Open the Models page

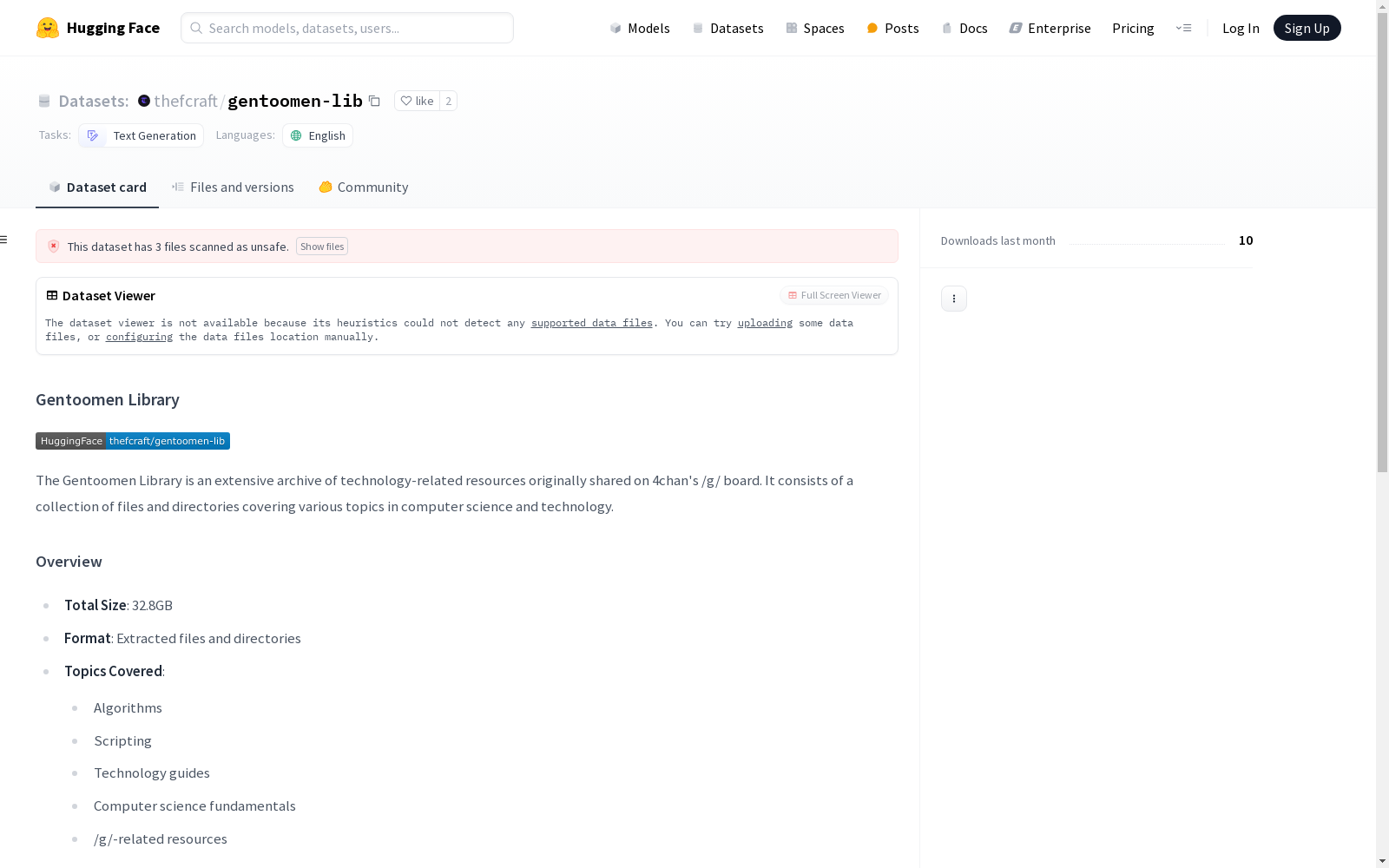tap(640, 28)
